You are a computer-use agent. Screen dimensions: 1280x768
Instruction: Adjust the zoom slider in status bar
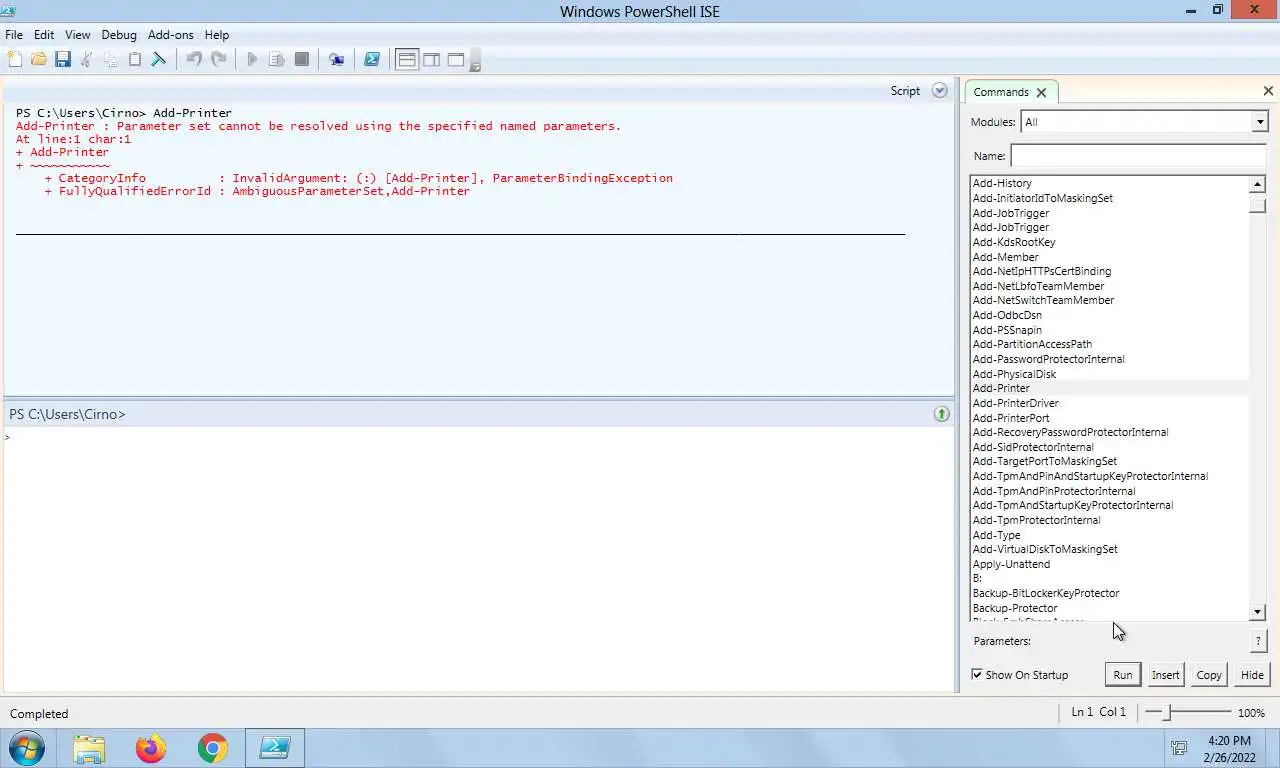(1167, 712)
